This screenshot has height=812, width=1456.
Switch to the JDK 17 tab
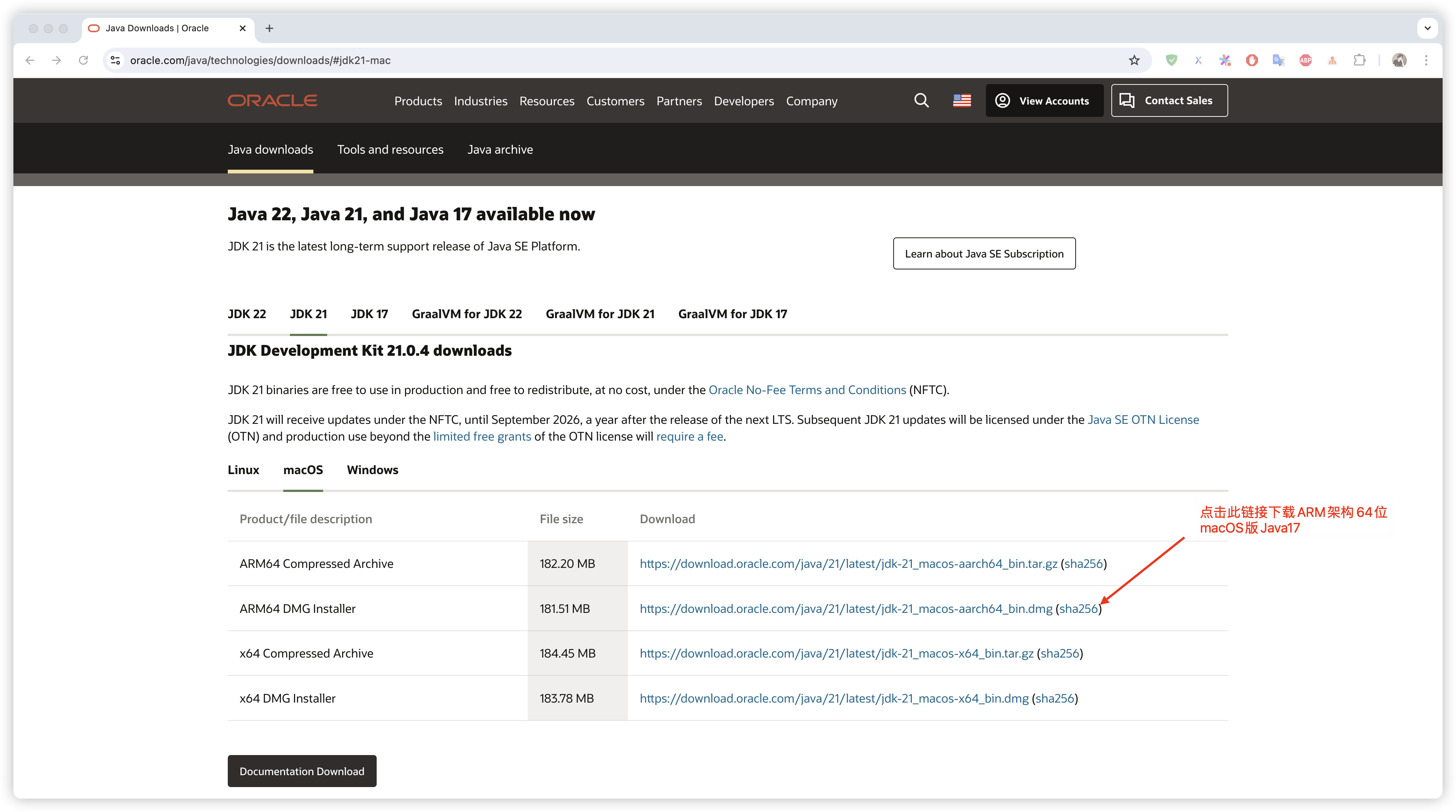click(x=369, y=314)
